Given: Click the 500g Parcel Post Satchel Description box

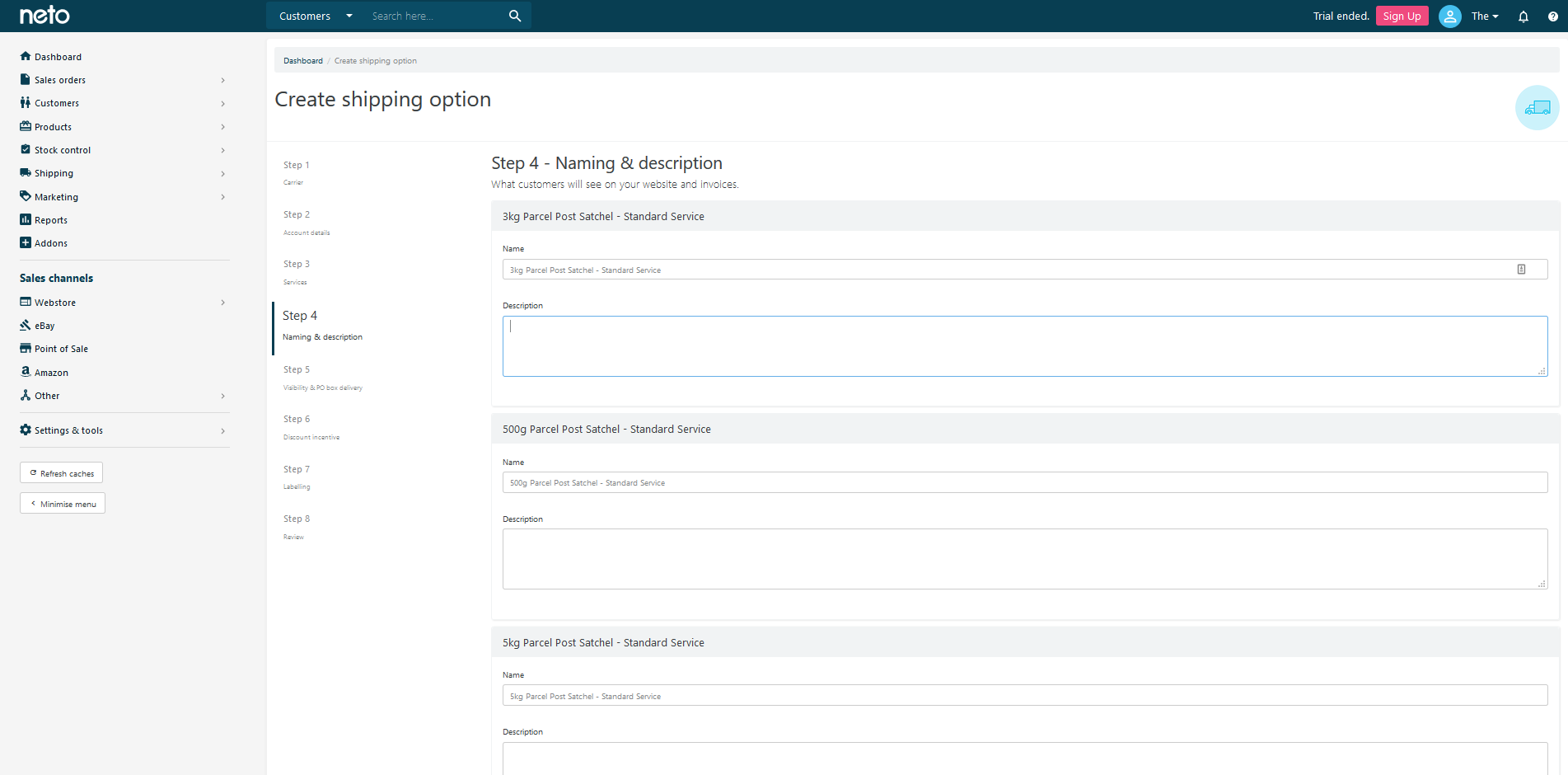Looking at the screenshot, I should [x=1025, y=559].
